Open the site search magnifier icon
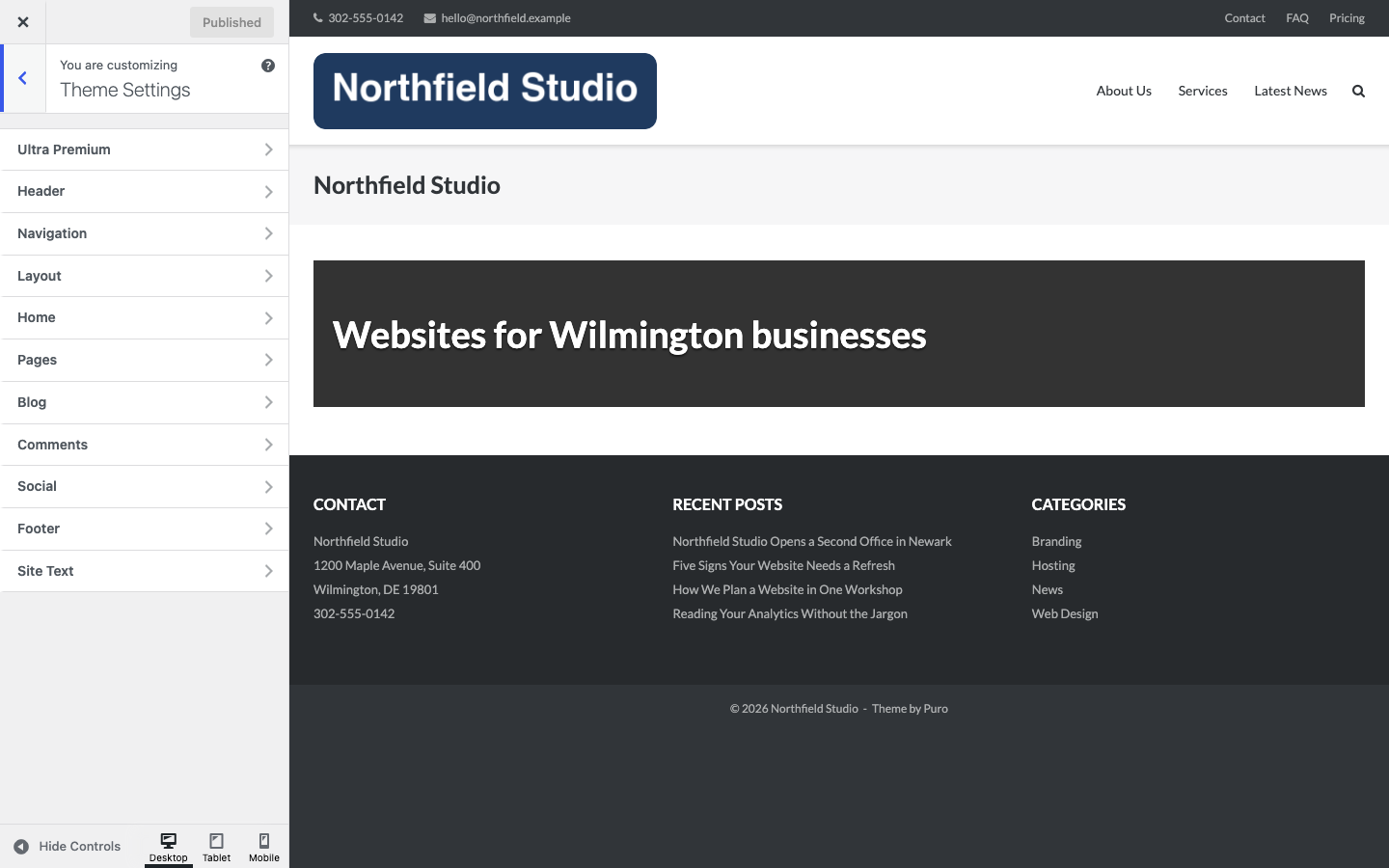This screenshot has height=868, width=1389. [x=1358, y=92]
